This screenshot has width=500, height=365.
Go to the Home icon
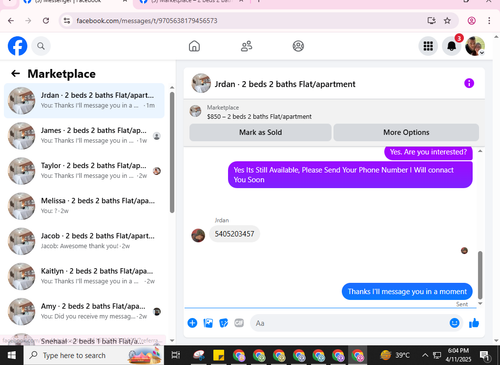point(194,46)
